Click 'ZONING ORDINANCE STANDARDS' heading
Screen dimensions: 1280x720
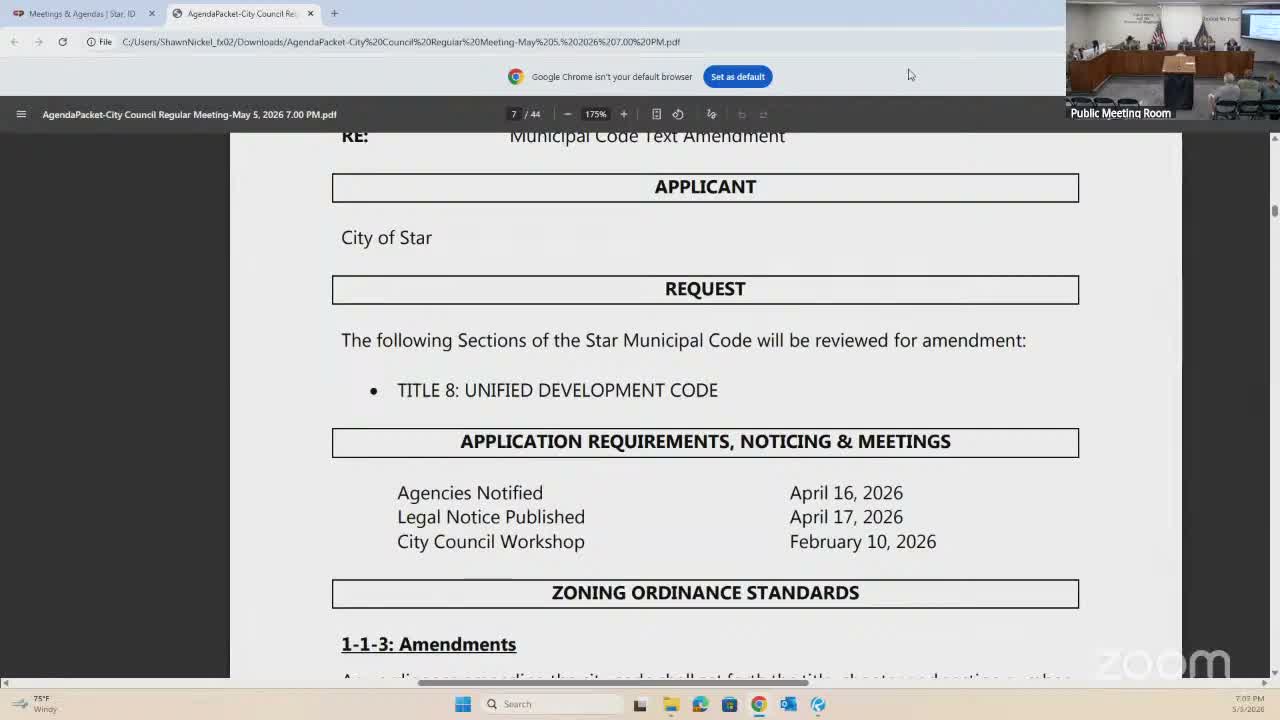click(x=705, y=593)
